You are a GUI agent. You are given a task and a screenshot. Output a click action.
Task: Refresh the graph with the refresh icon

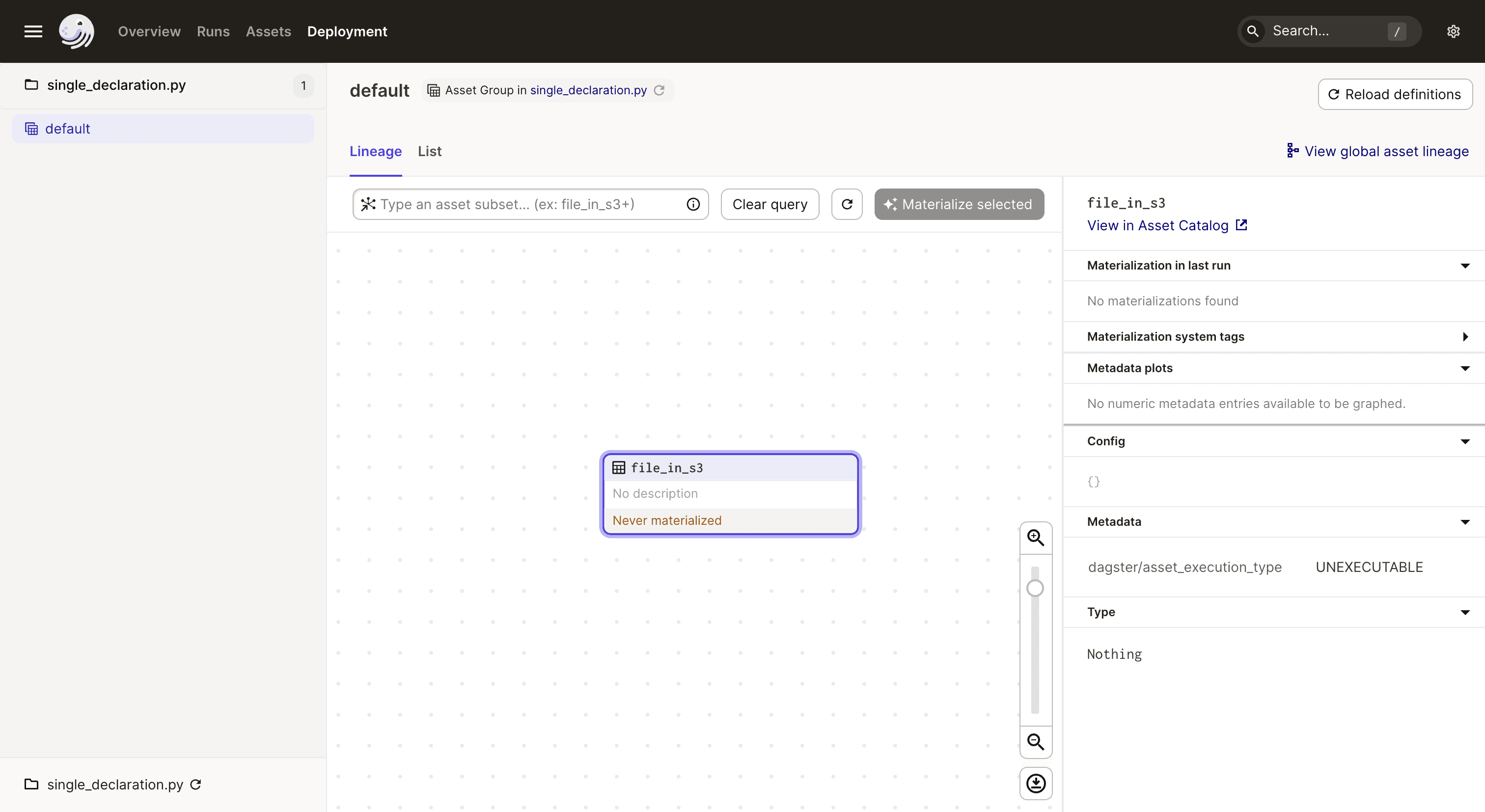click(847, 204)
